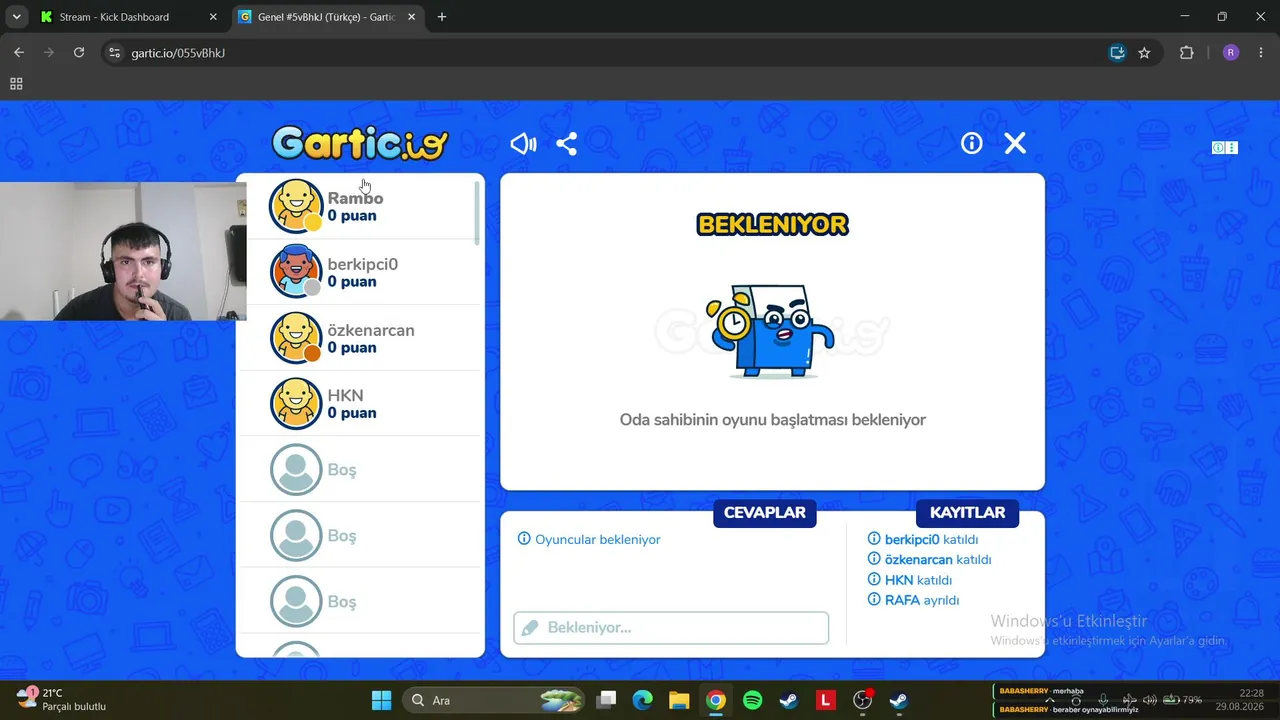1280x720 pixels.
Task: Open the apps grid in bookmarks bar
Action: (x=16, y=84)
